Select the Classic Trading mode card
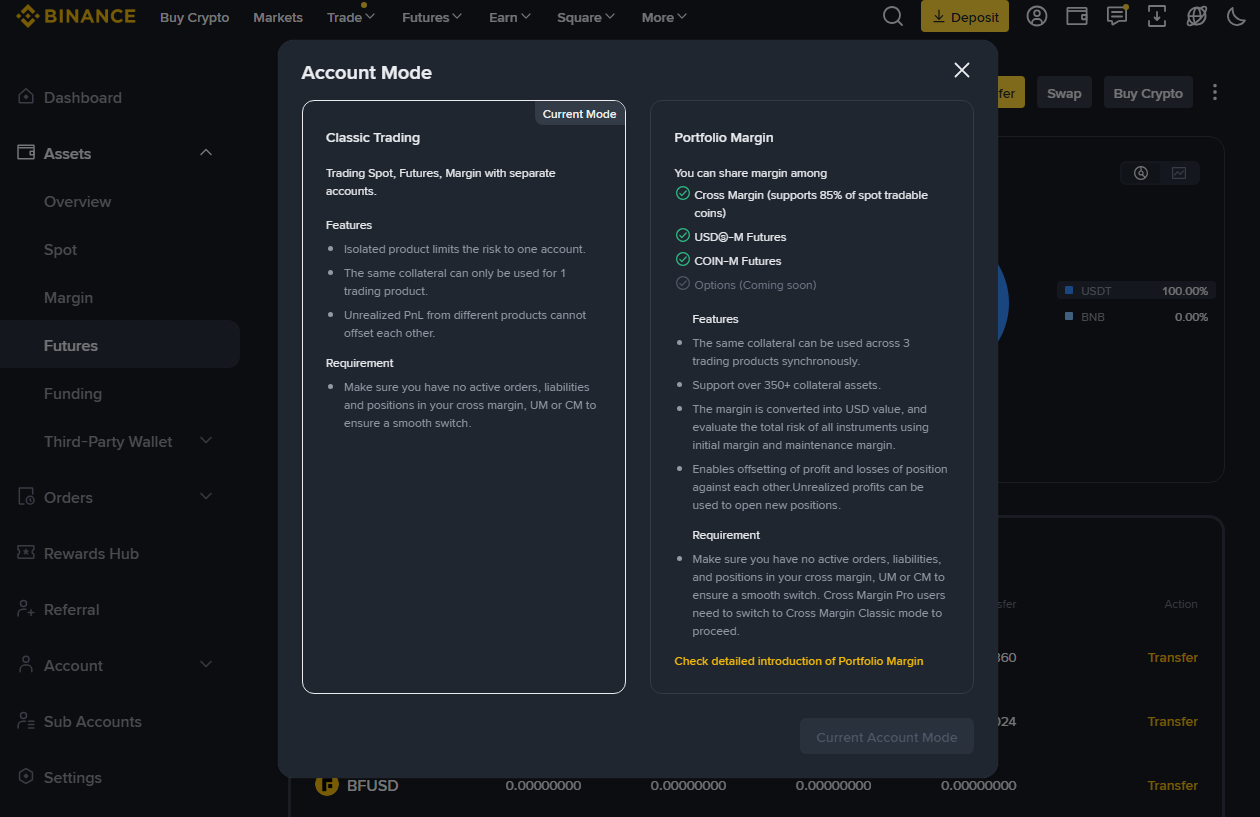1260x817 pixels. (x=464, y=397)
